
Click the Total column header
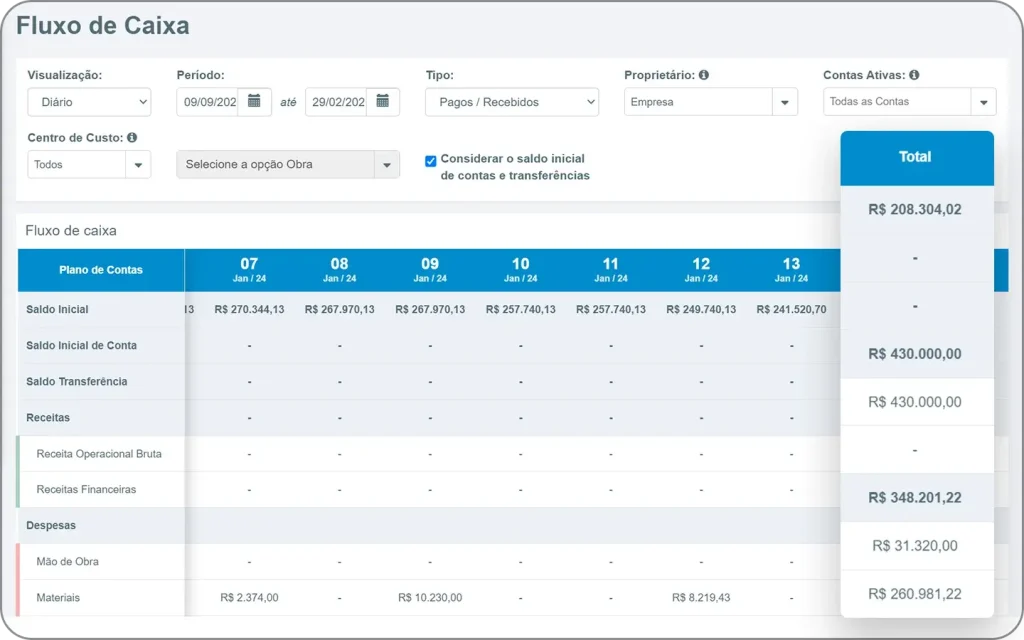coord(915,157)
